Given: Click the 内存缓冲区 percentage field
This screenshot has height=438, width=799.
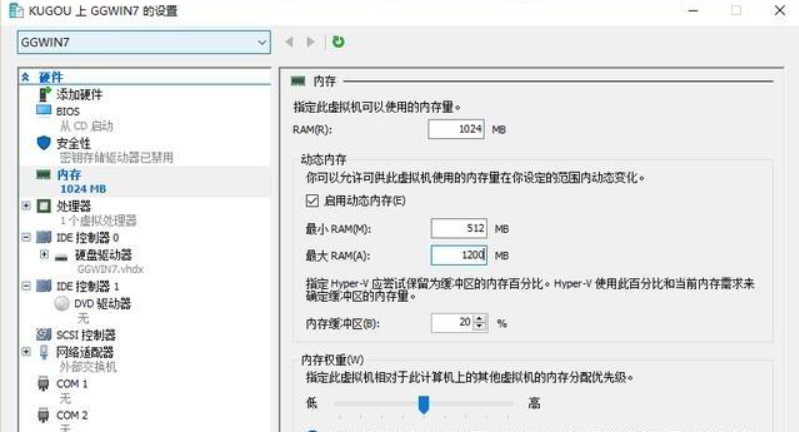Looking at the screenshot, I should click(x=452, y=323).
